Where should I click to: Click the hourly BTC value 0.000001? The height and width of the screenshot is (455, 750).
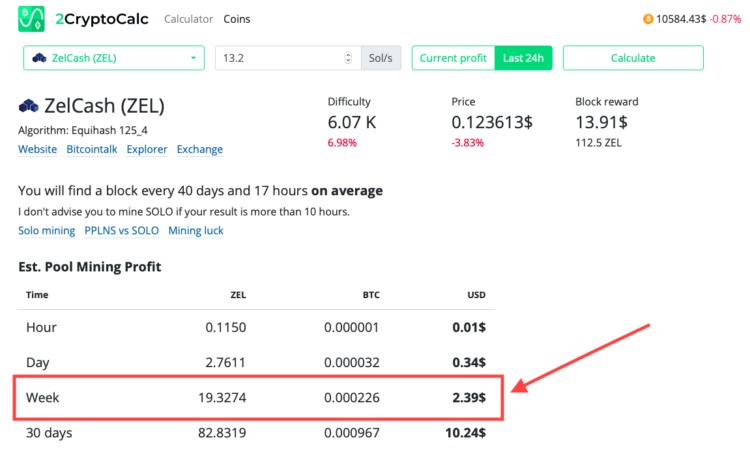click(x=352, y=327)
